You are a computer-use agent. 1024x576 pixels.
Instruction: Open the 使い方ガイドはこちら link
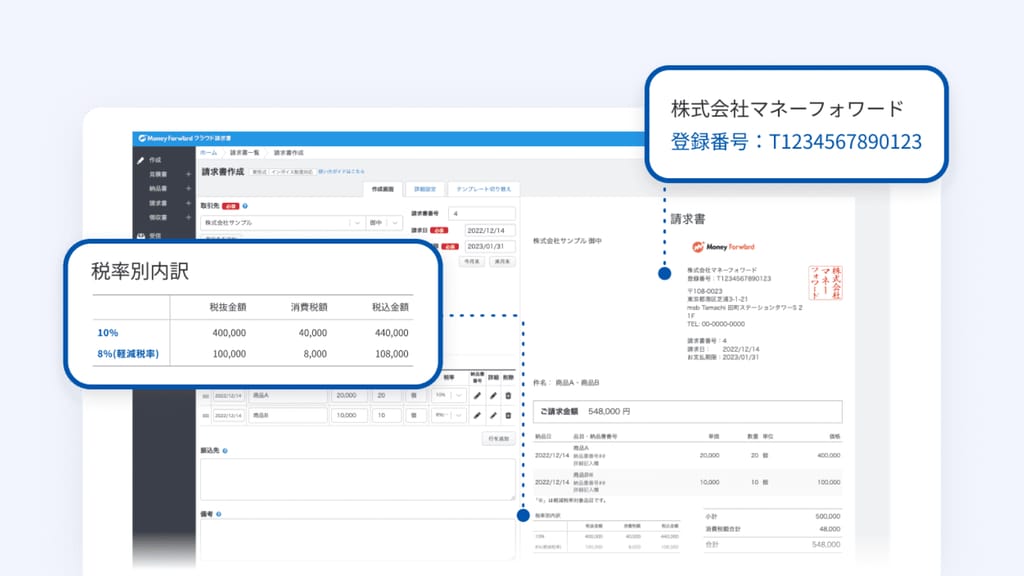pos(343,171)
